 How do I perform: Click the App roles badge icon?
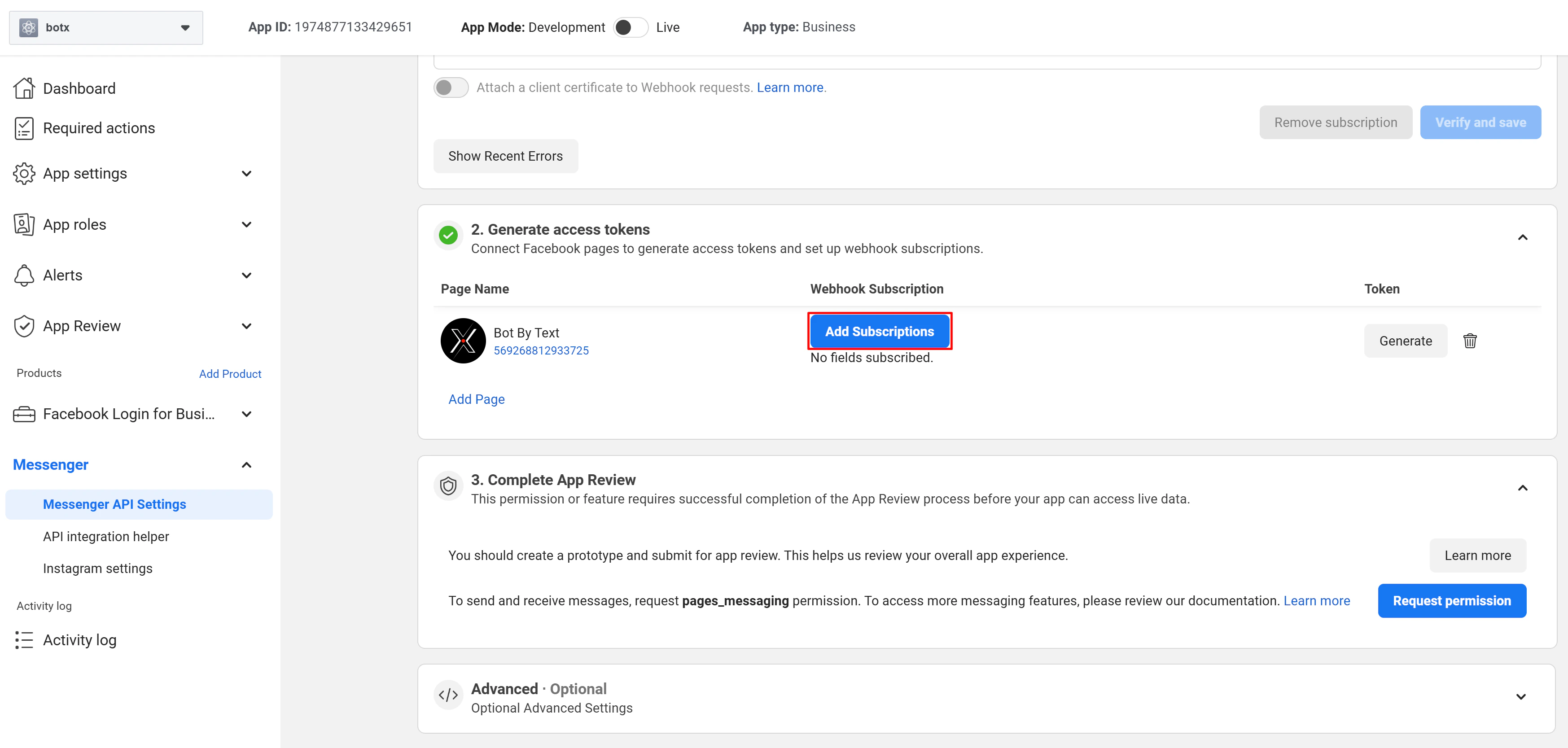[x=24, y=225]
